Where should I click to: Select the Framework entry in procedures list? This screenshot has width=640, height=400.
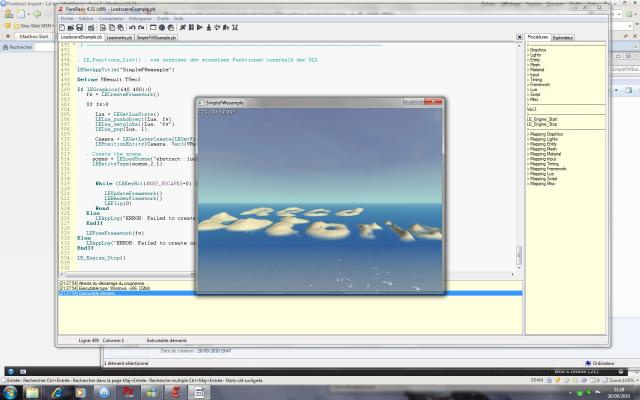click(x=541, y=85)
